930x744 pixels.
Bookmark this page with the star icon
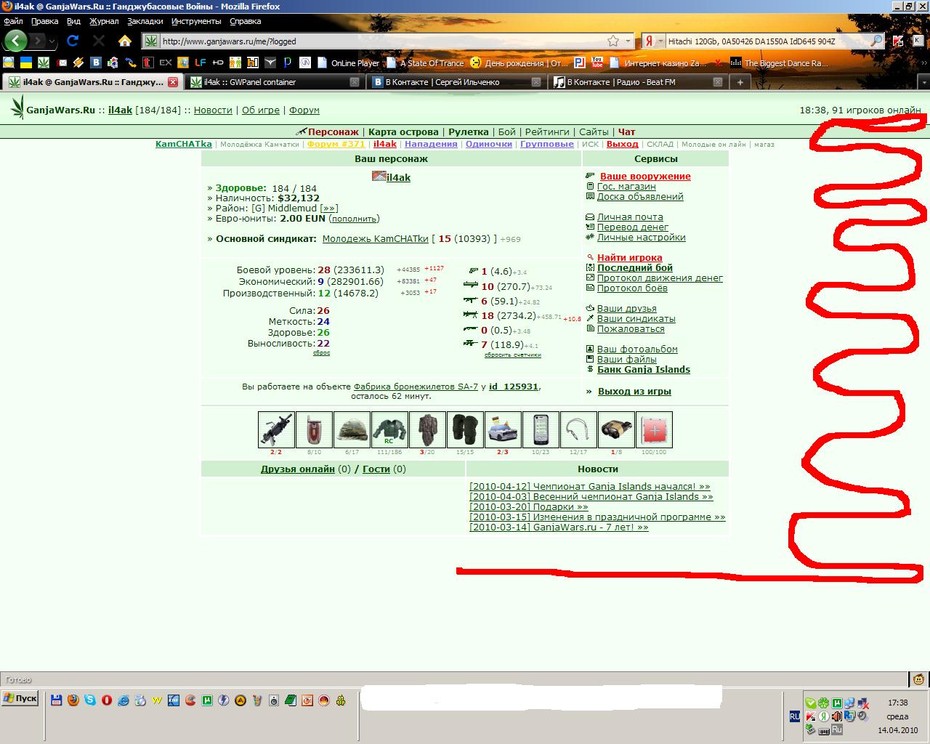(x=613, y=41)
